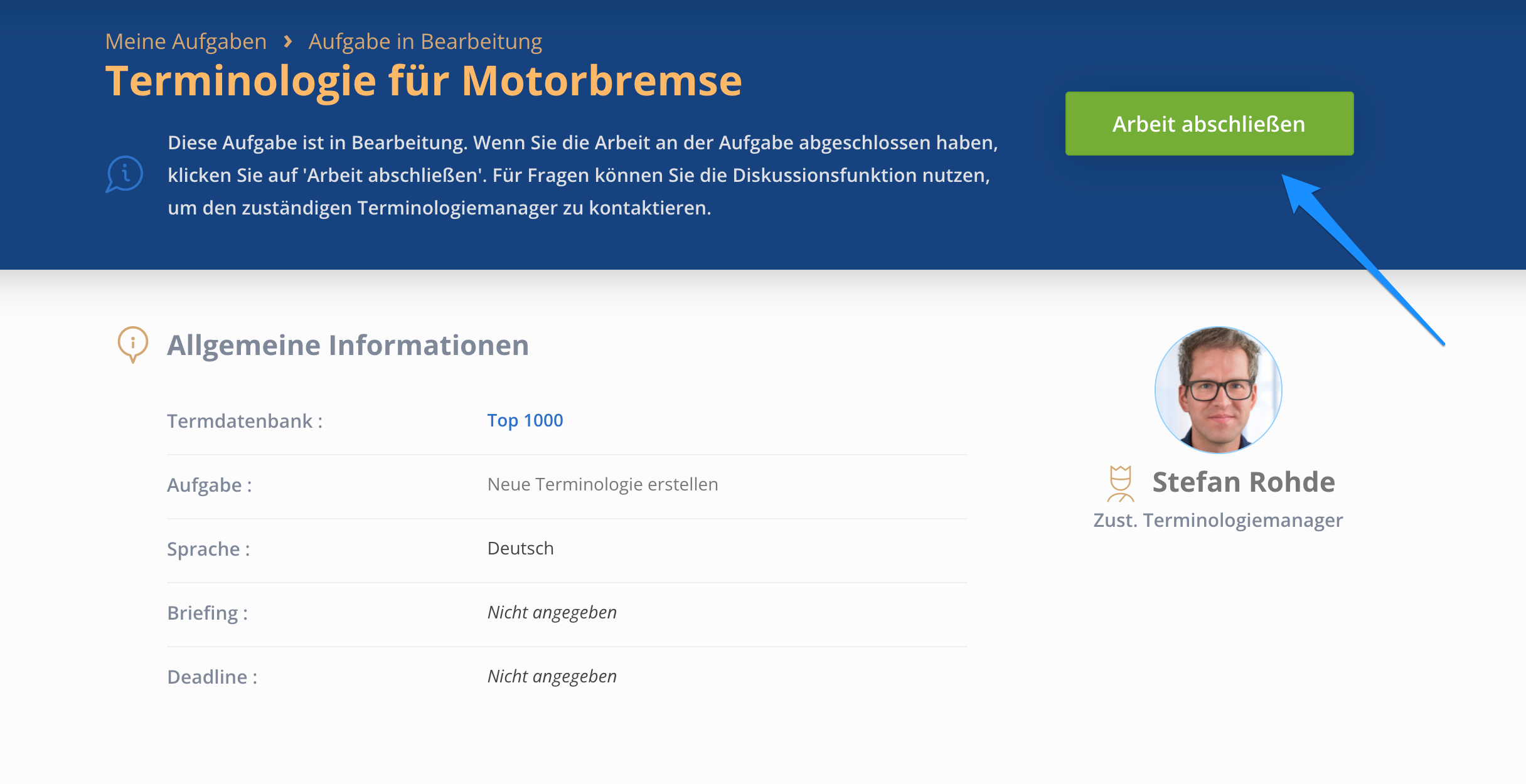This screenshot has height=784, width=1526.
Task: Click the breadcrumb chevron separator icon
Action: [288, 41]
